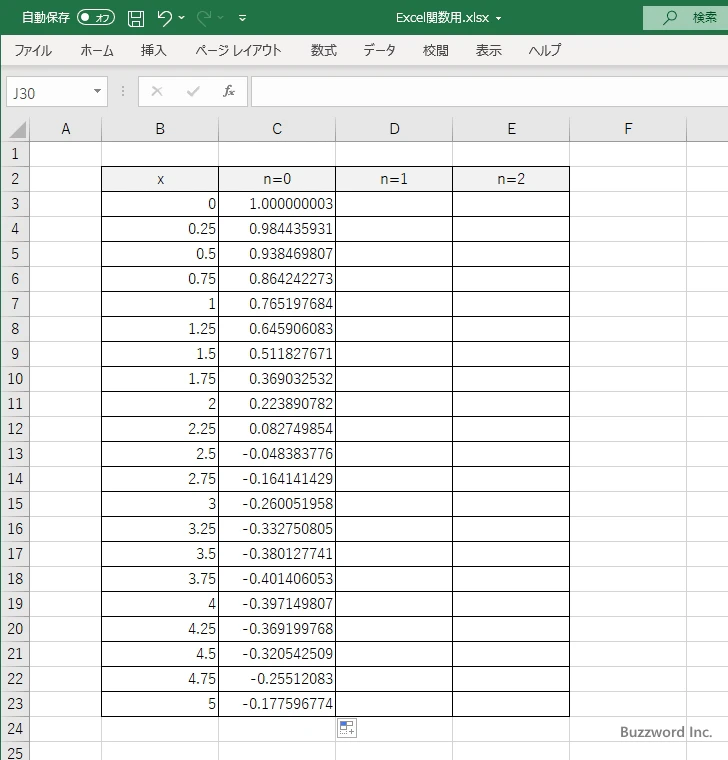Click the Redo arrow icon
The height and width of the screenshot is (760, 728).
(x=204, y=18)
